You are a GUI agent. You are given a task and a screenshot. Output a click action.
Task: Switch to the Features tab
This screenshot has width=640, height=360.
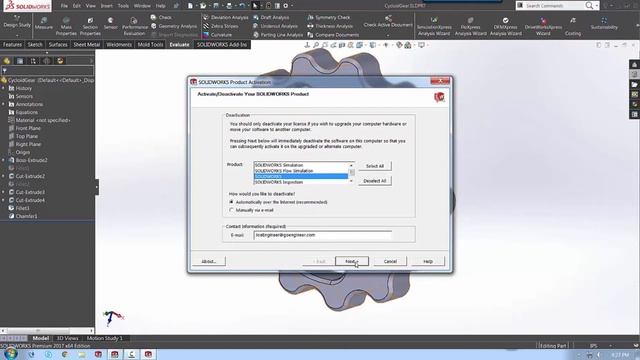12,44
